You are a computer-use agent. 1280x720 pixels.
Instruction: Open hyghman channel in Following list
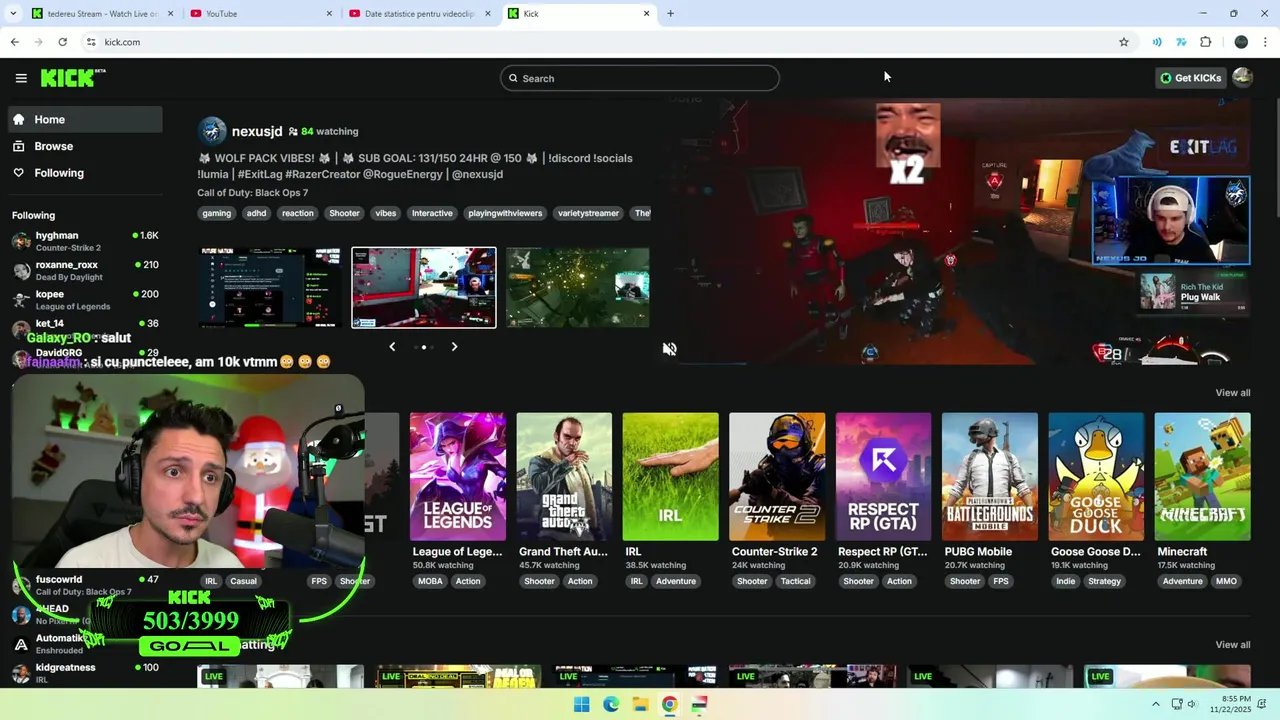(86, 241)
